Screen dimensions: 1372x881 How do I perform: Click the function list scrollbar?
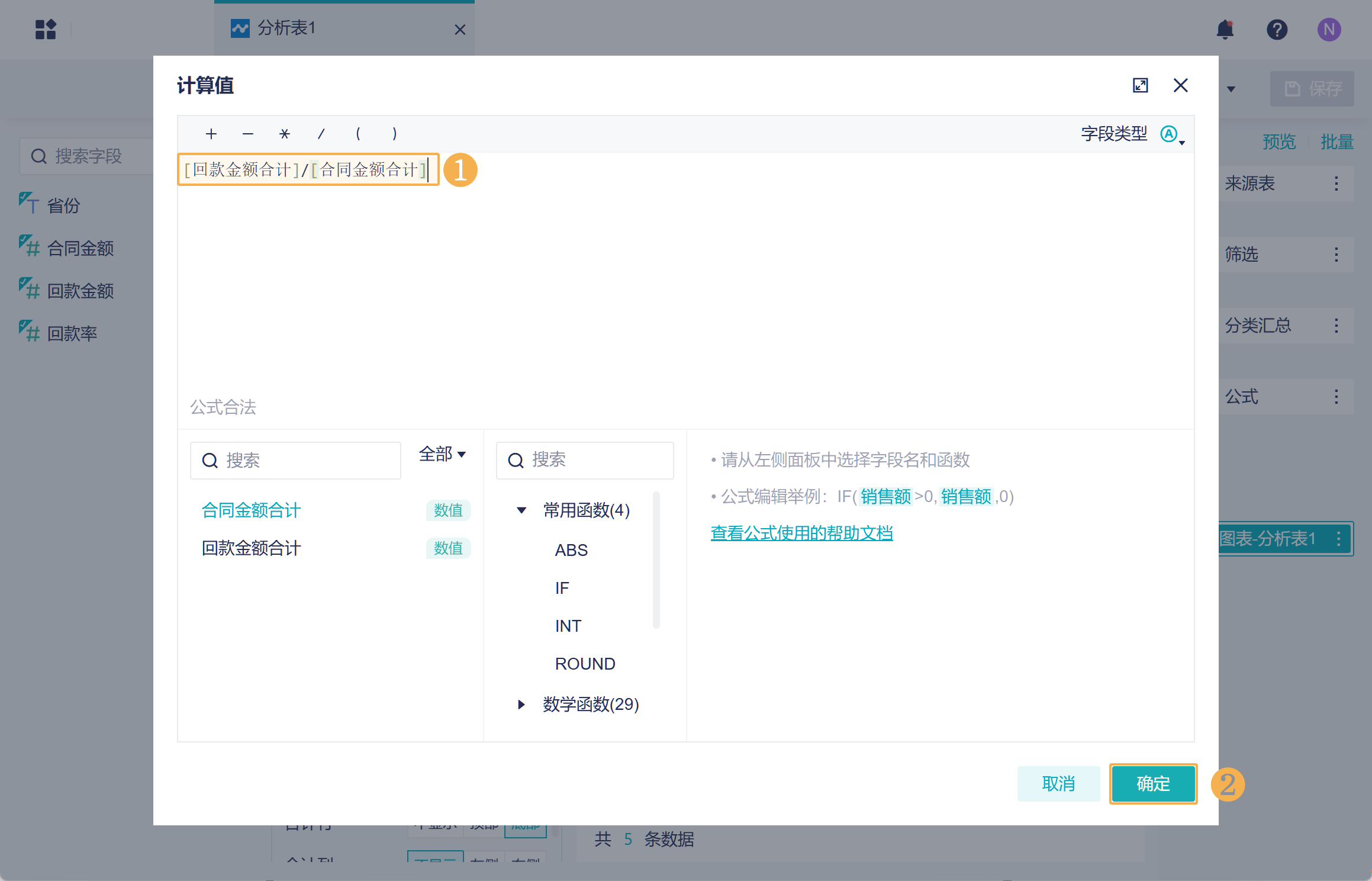[656, 560]
